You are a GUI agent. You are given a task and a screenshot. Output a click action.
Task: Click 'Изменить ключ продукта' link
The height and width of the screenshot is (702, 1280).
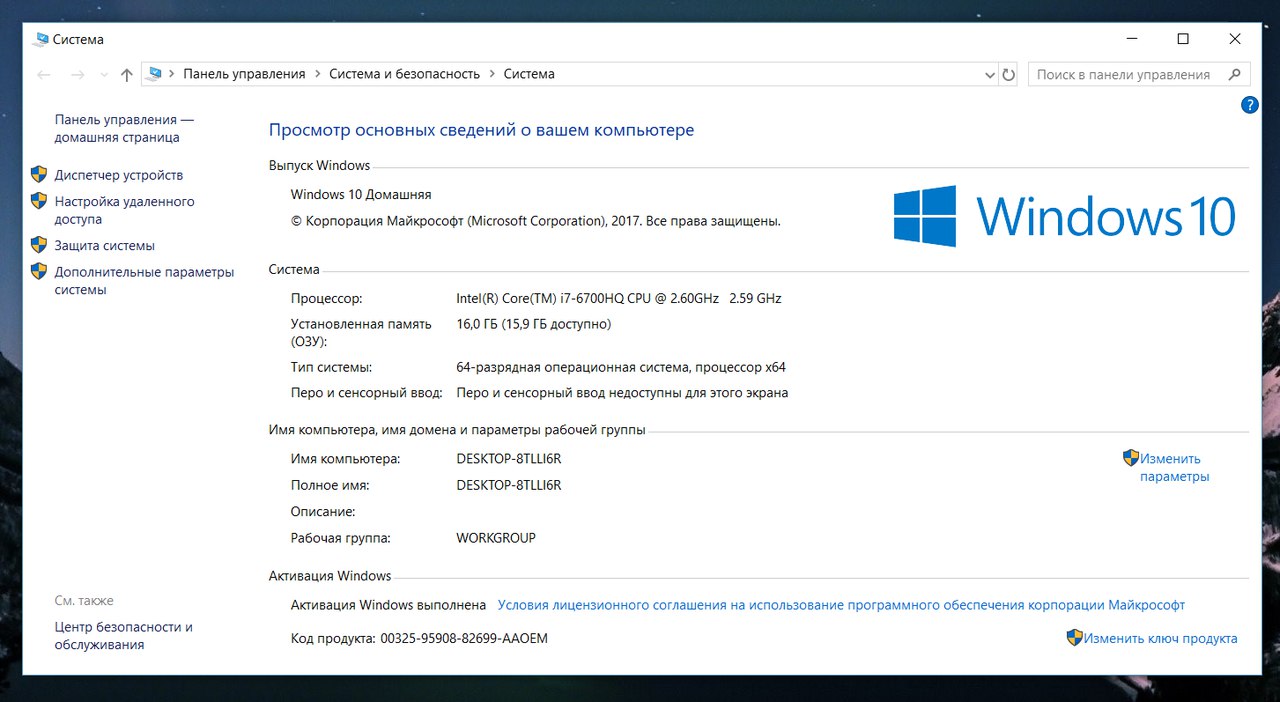(x=1161, y=638)
